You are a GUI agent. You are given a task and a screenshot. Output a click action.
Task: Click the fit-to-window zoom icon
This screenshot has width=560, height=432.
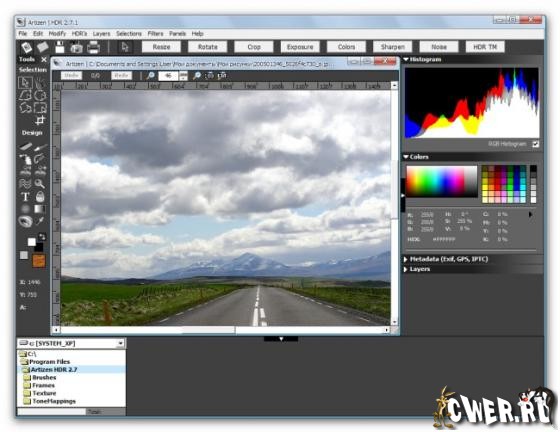pos(210,76)
